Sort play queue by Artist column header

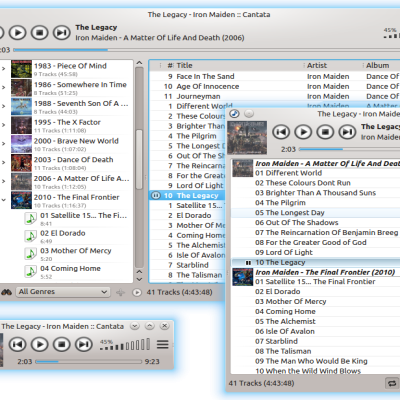[317, 65]
